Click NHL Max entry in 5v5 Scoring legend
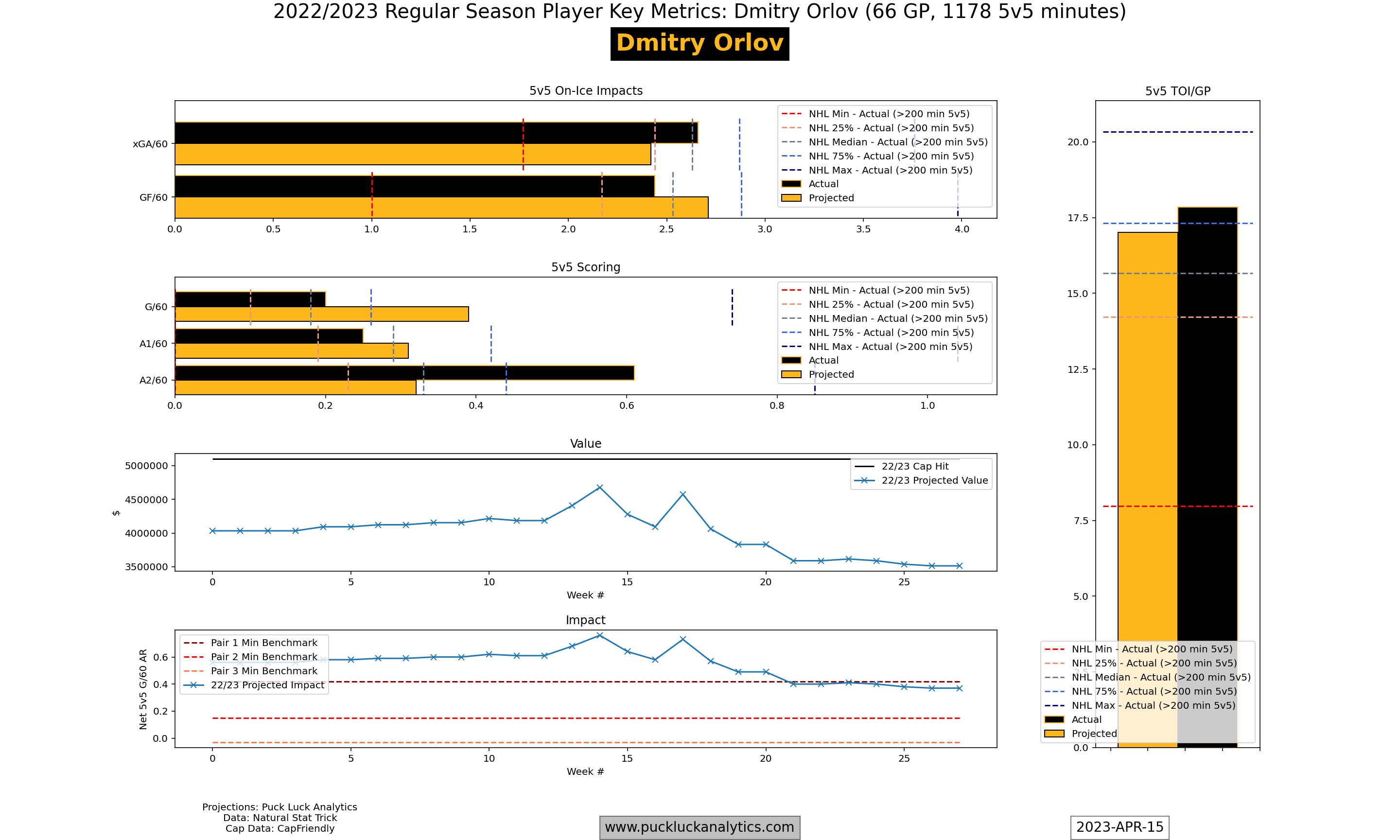The image size is (1400, 840). click(877, 347)
